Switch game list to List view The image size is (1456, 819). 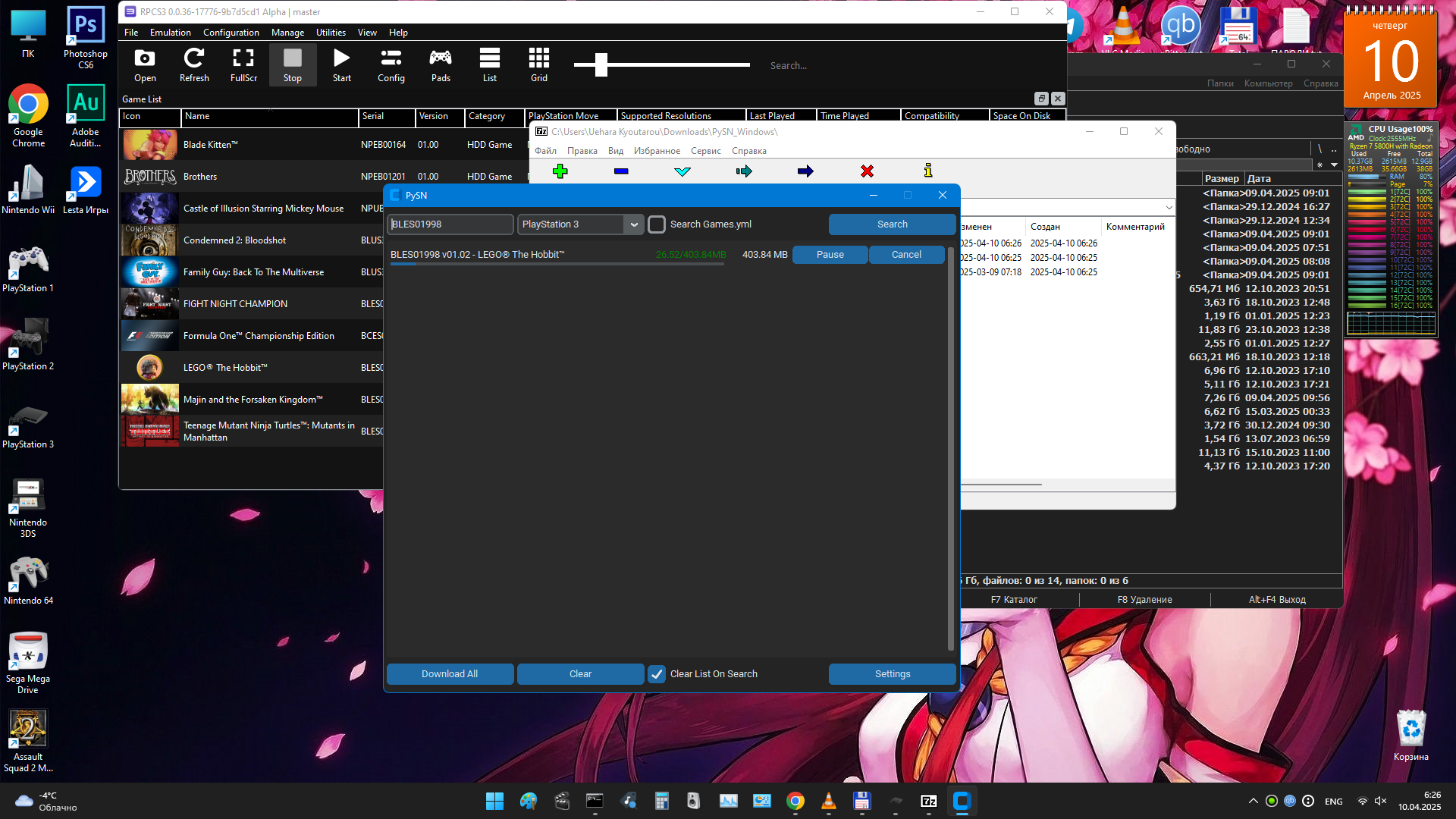tap(490, 65)
